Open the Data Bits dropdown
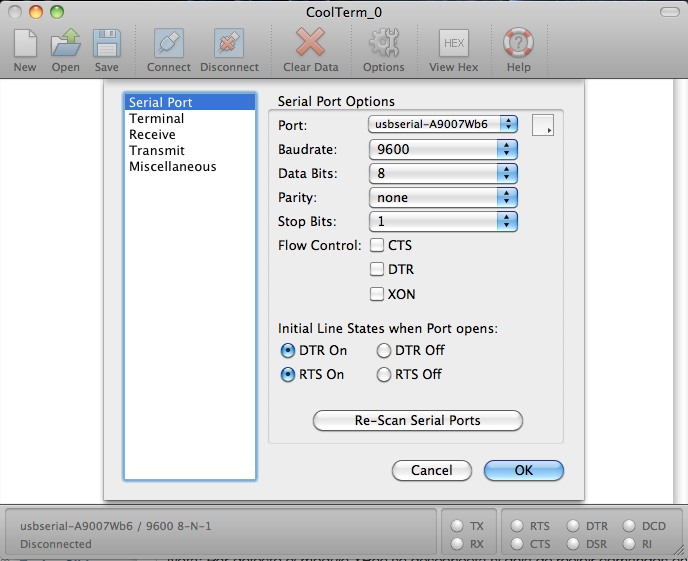The image size is (688, 561). (x=443, y=173)
